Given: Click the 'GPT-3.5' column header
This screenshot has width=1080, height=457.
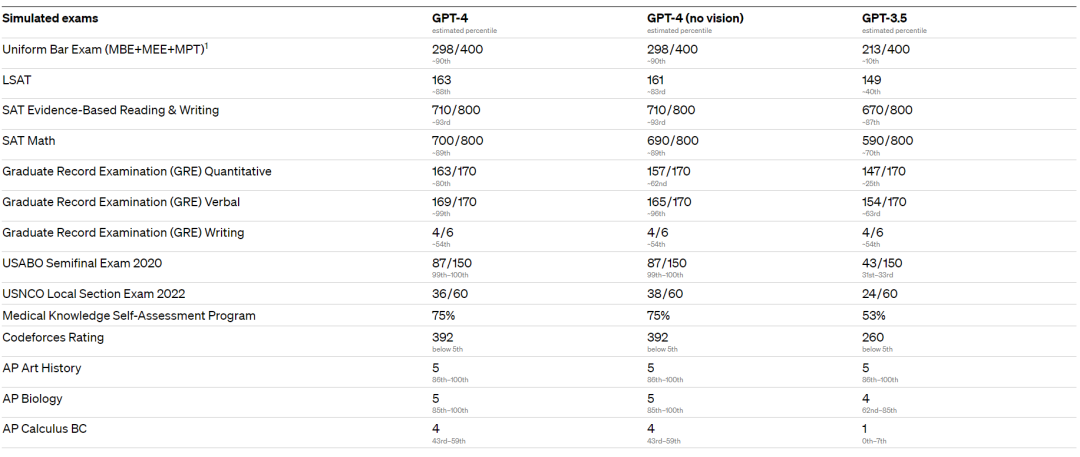Looking at the screenshot, I should [883, 19].
